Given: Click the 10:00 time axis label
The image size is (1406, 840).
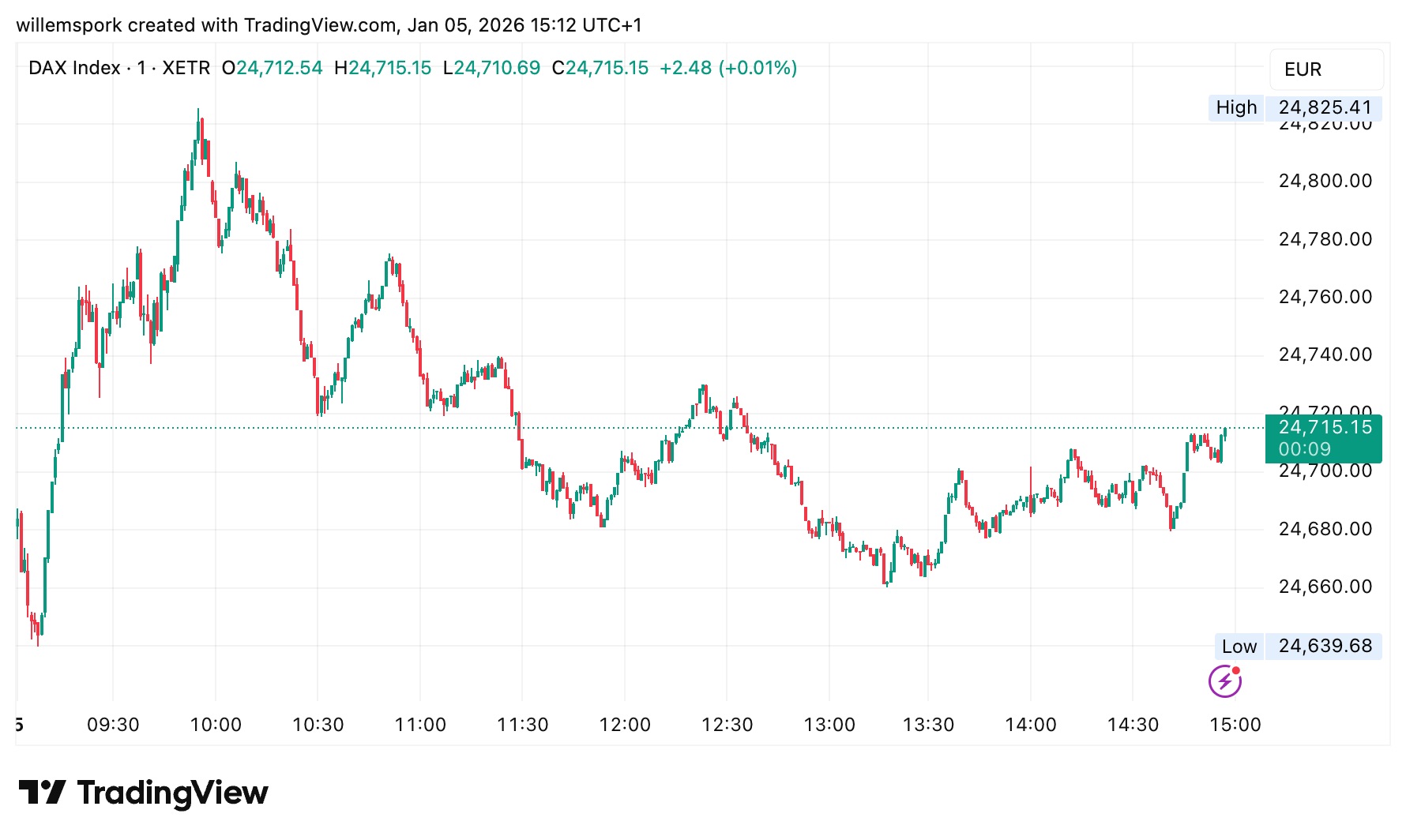Looking at the screenshot, I should pos(216,725).
